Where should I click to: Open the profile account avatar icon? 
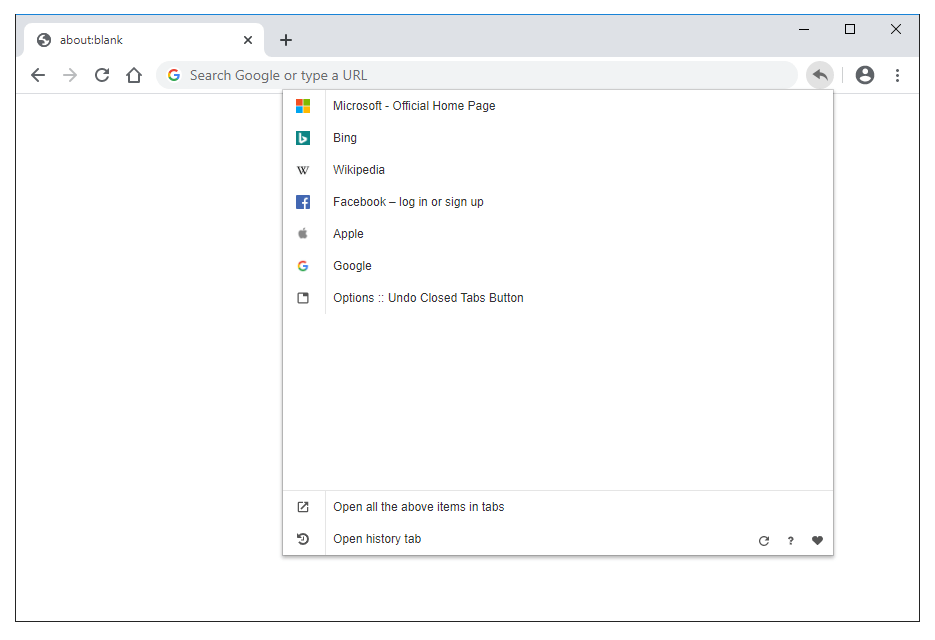865,75
